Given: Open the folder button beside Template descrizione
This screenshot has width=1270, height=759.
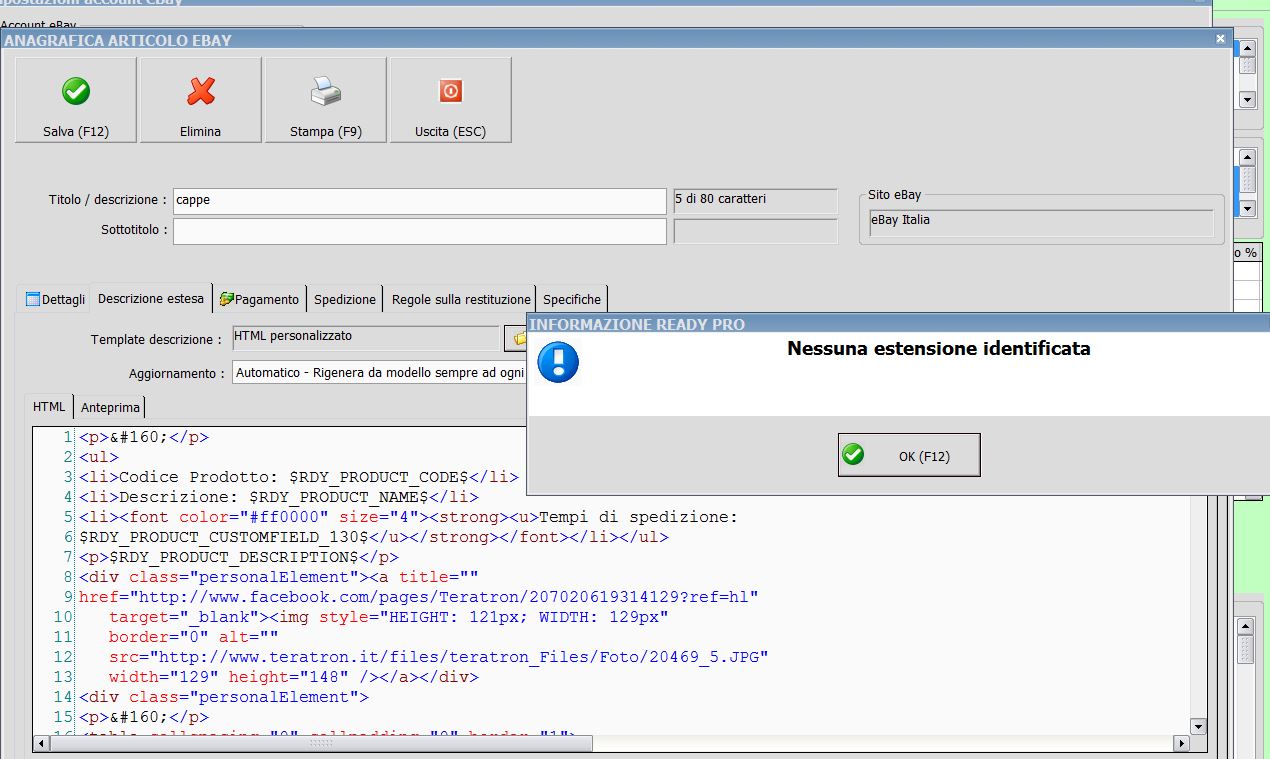Looking at the screenshot, I should (x=516, y=338).
